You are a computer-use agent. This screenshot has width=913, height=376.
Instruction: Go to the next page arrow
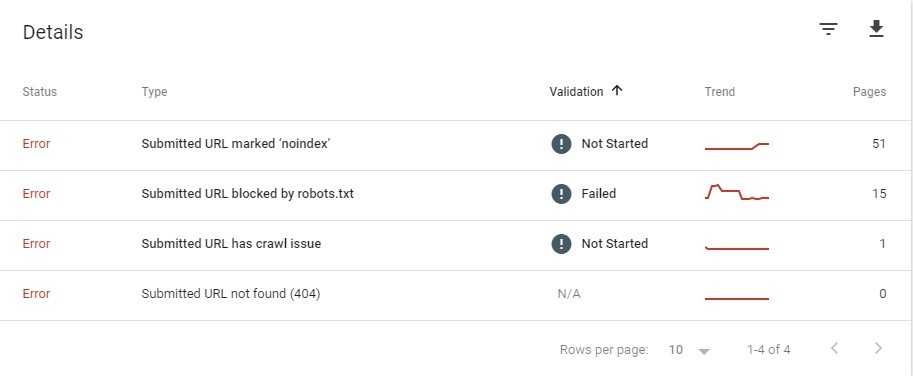click(878, 349)
